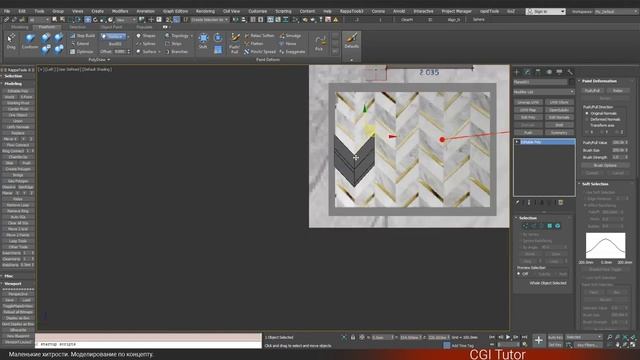The image size is (640, 360).
Task: Open the Workspaces dropdown
Action: pyautogui.click(x=616, y=11)
